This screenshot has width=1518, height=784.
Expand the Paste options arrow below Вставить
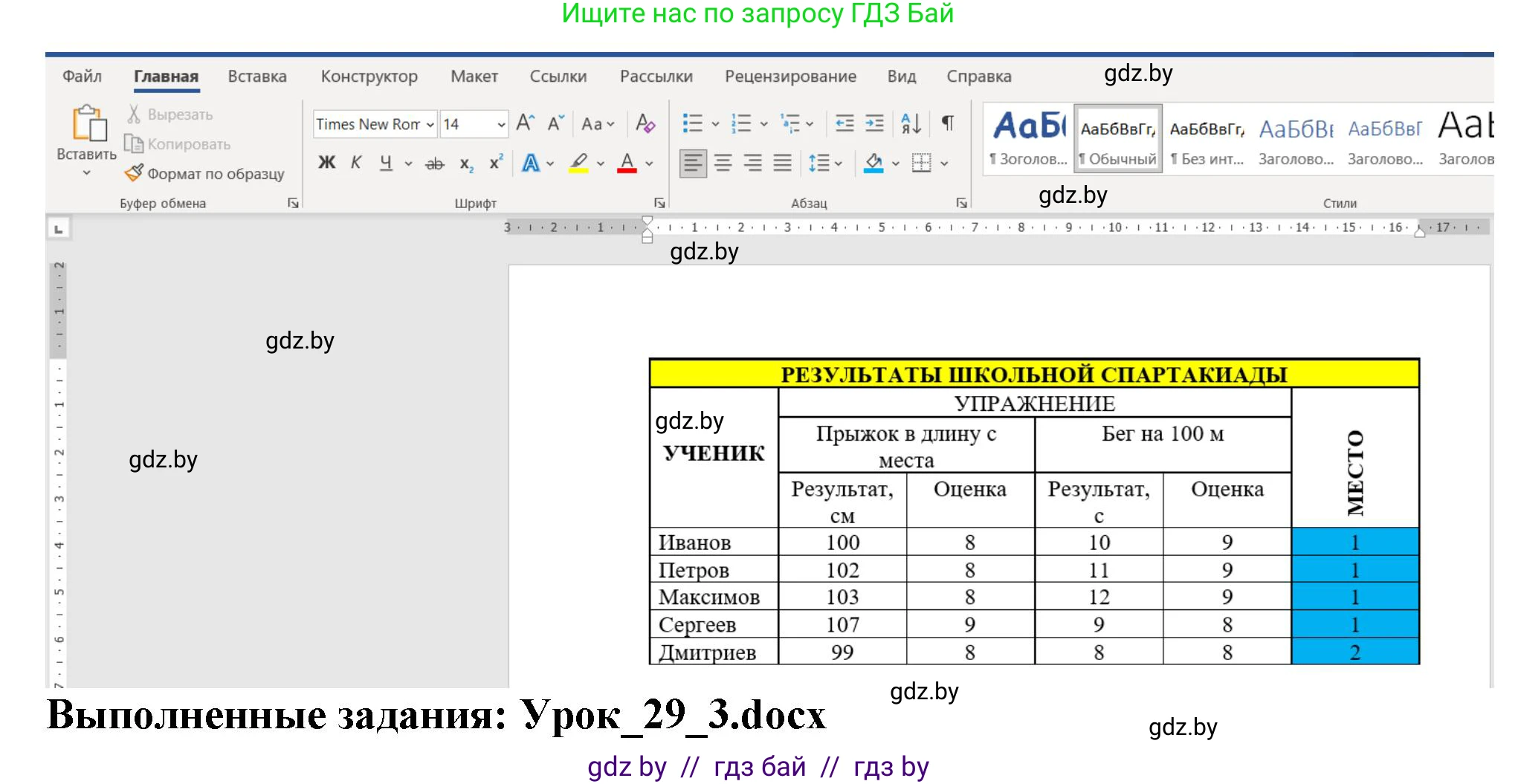tap(86, 172)
